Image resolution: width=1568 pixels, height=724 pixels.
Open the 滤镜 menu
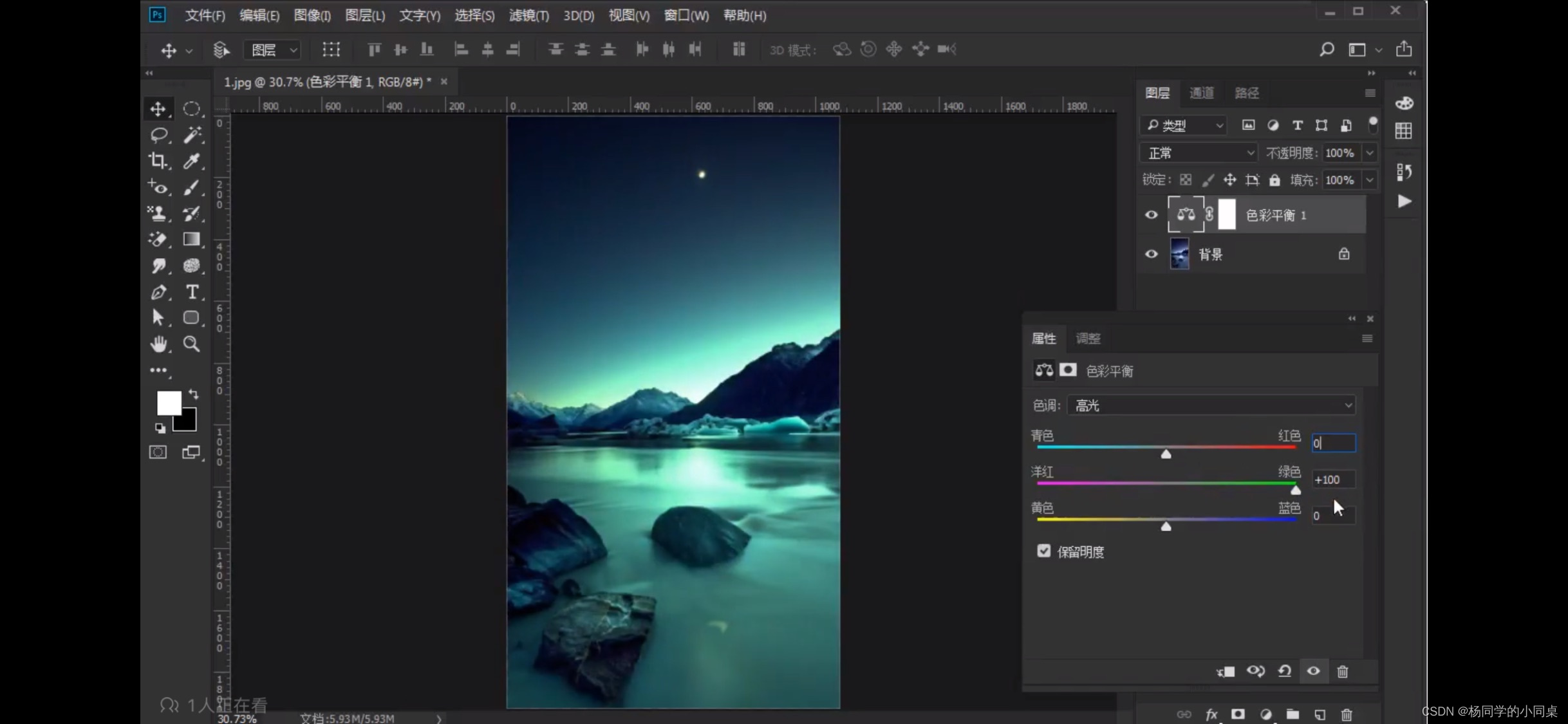(528, 15)
